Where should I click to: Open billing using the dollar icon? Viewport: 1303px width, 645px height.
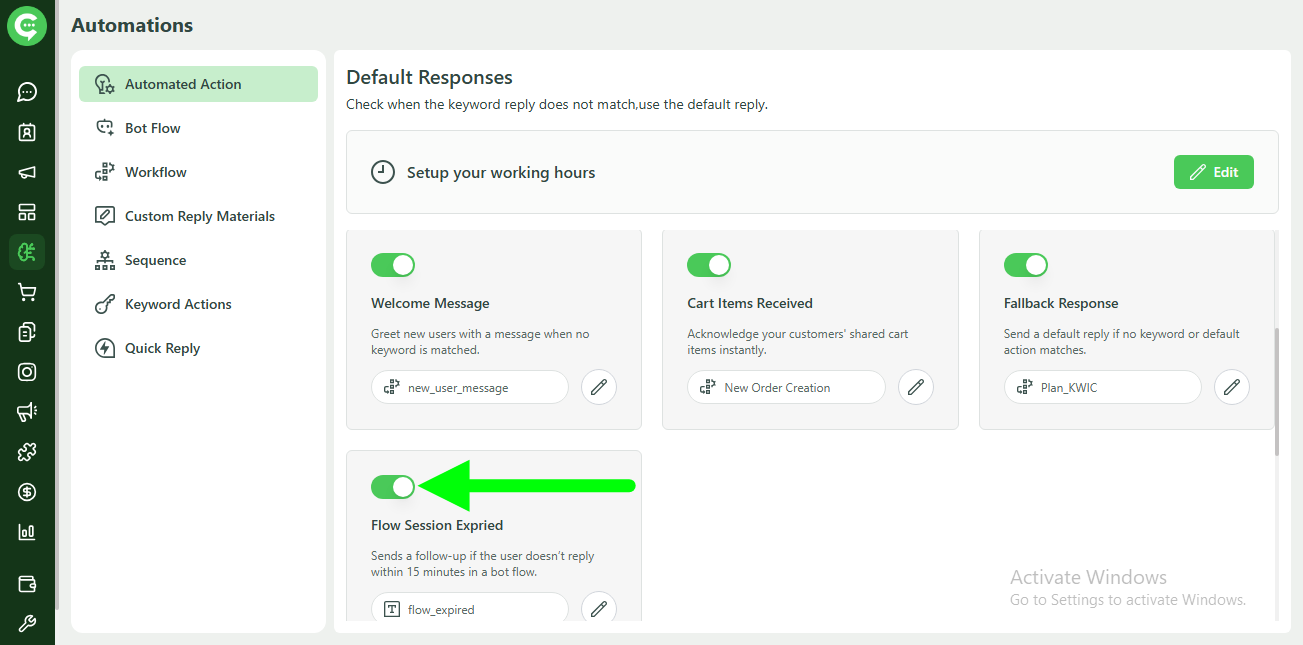point(27,492)
